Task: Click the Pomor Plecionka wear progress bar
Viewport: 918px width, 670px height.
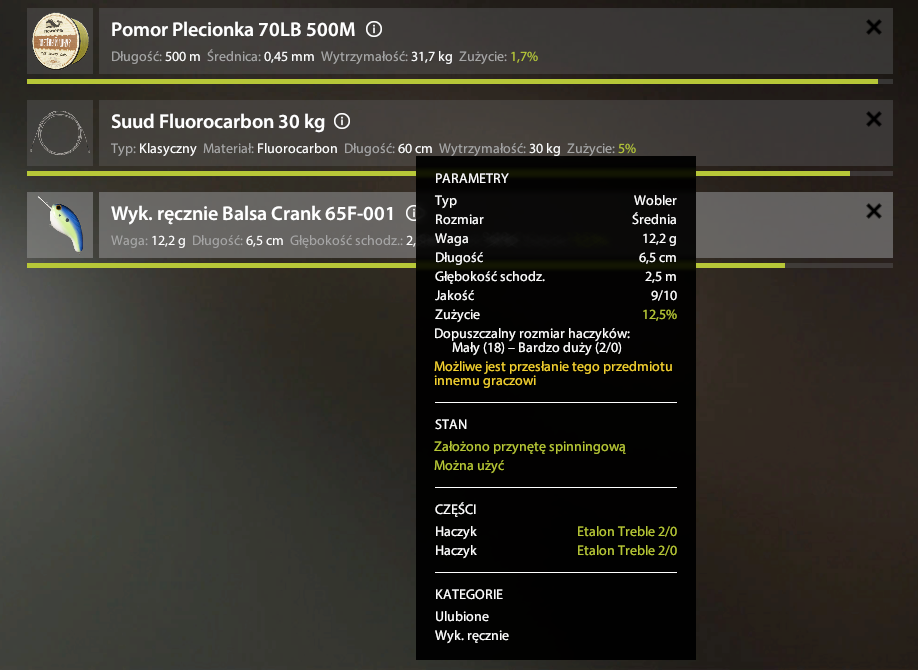Action: click(460, 81)
